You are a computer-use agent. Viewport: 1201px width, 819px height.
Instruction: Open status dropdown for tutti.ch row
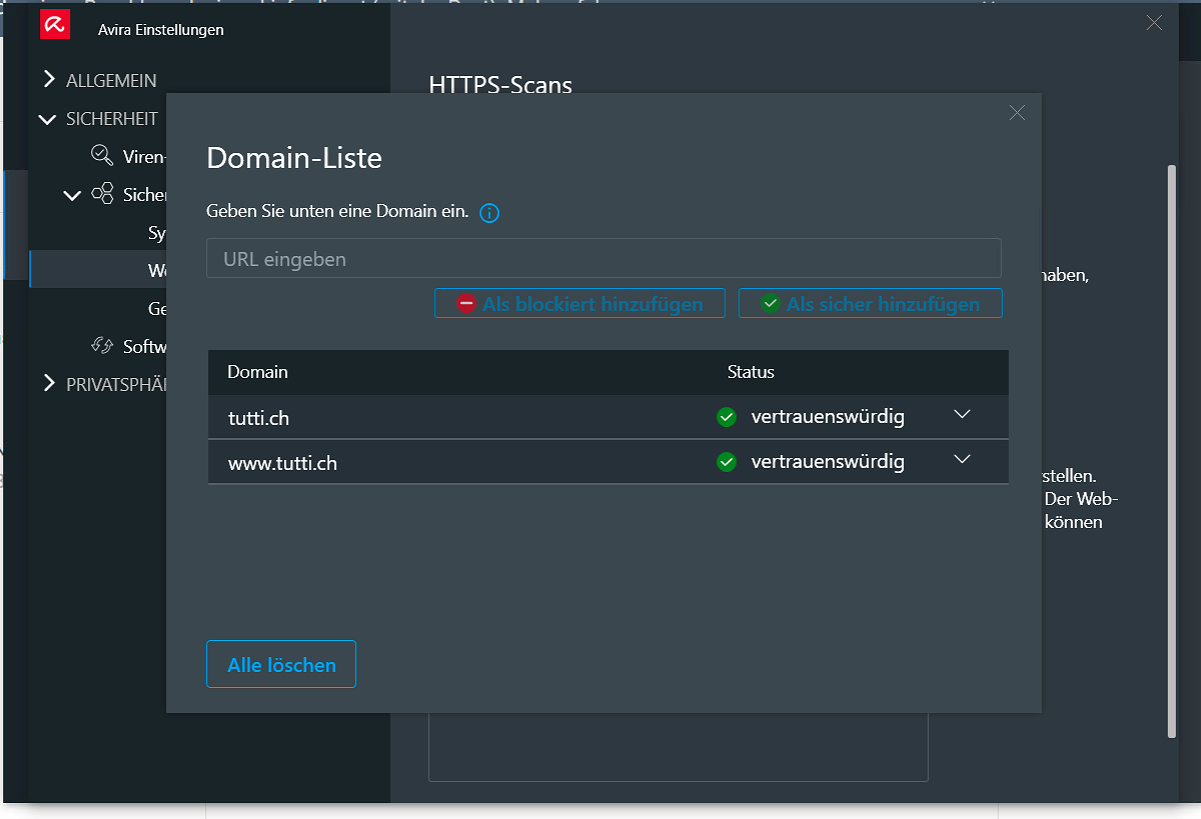tap(962, 415)
